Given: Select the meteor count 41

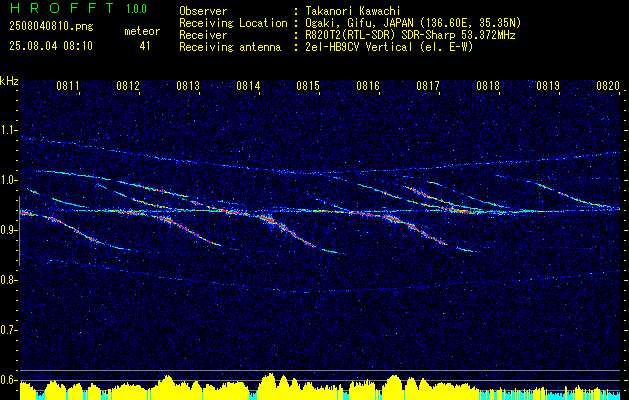Looking at the screenshot, I should (x=145, y=46).
